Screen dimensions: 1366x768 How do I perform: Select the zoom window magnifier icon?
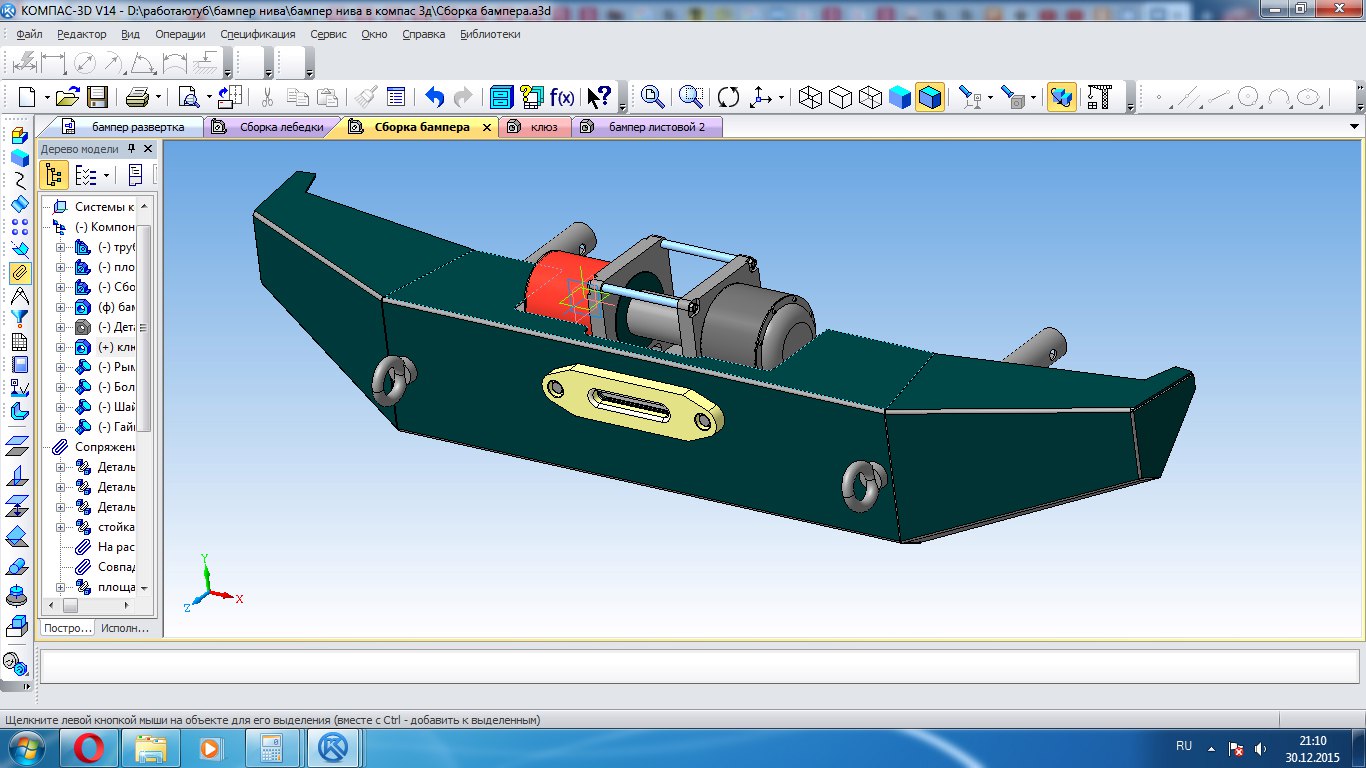[653, 97]
